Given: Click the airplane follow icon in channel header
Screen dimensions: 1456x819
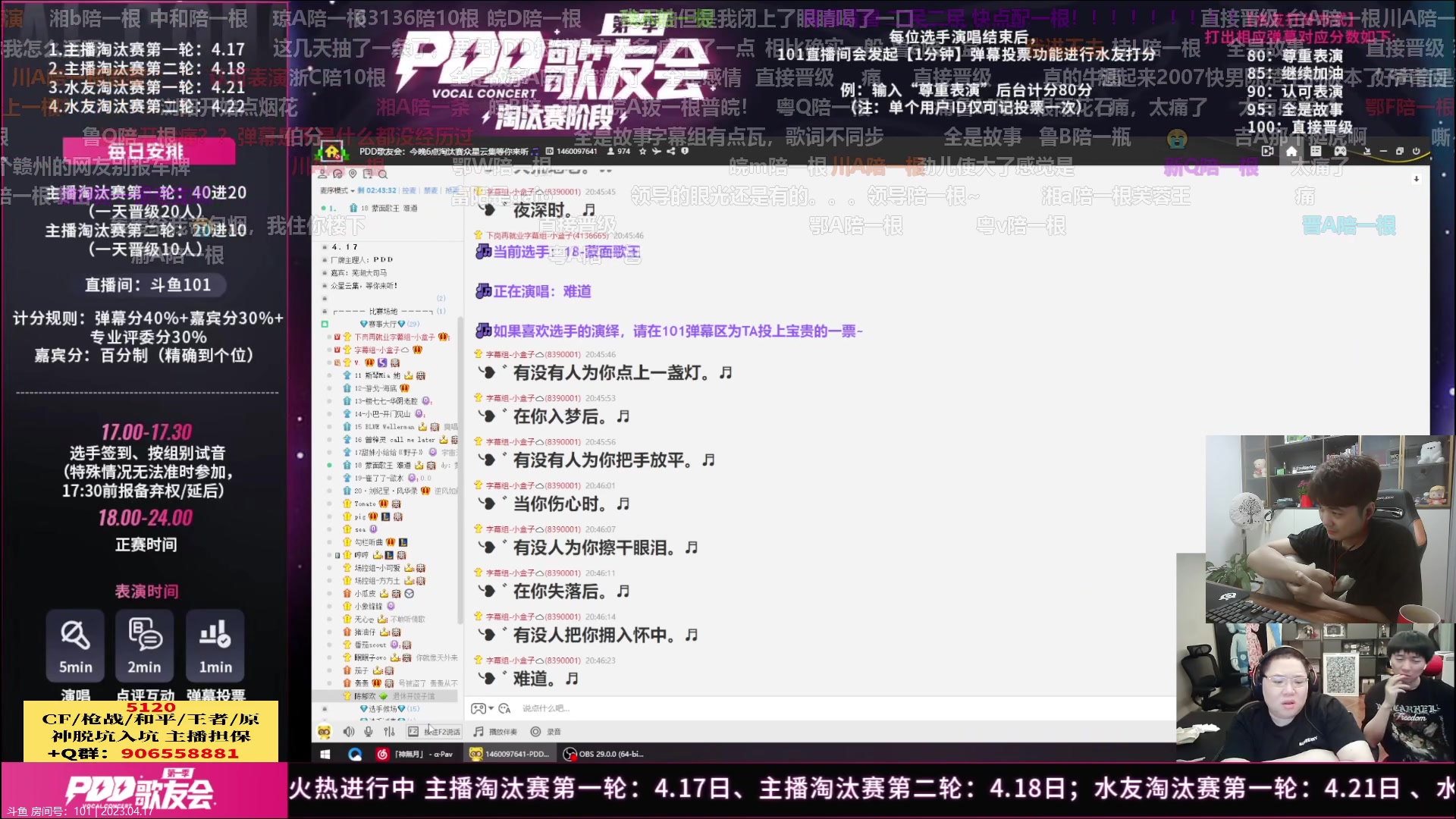Looking at the screenshot, I should pyautogui.click(x=657, y=151).
